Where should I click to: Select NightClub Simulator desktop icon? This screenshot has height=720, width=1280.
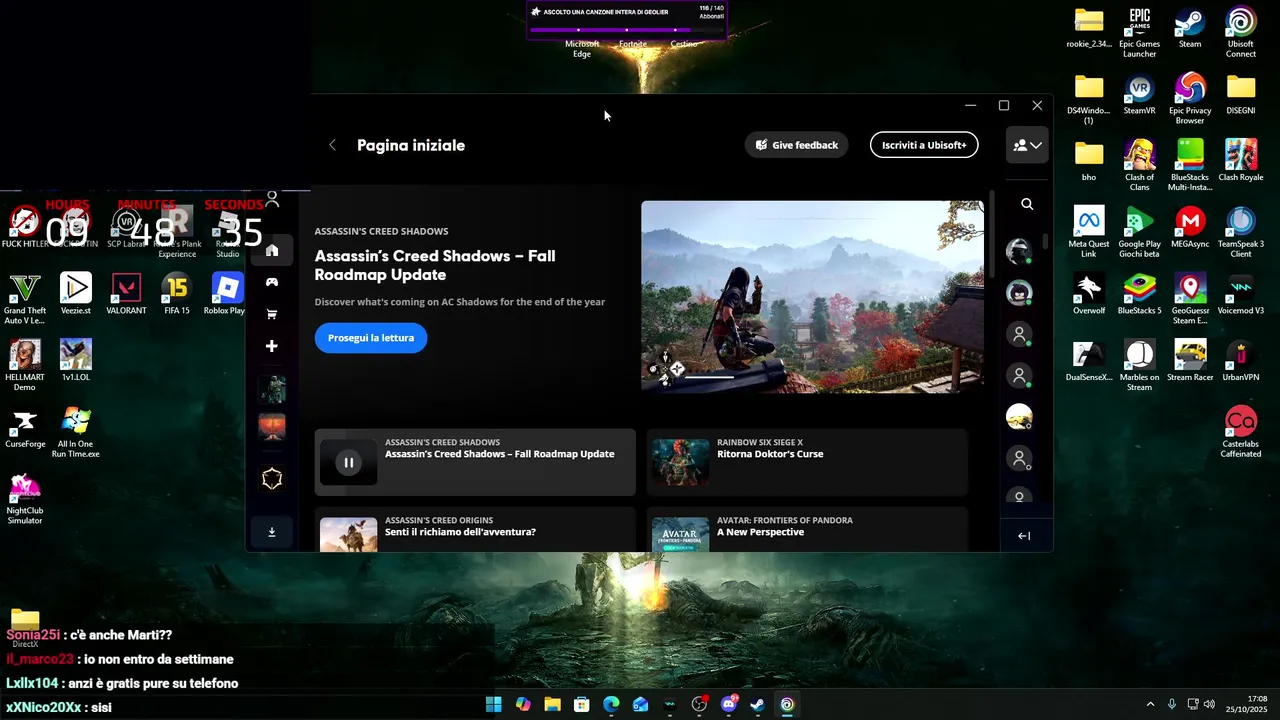click(25, 499)
